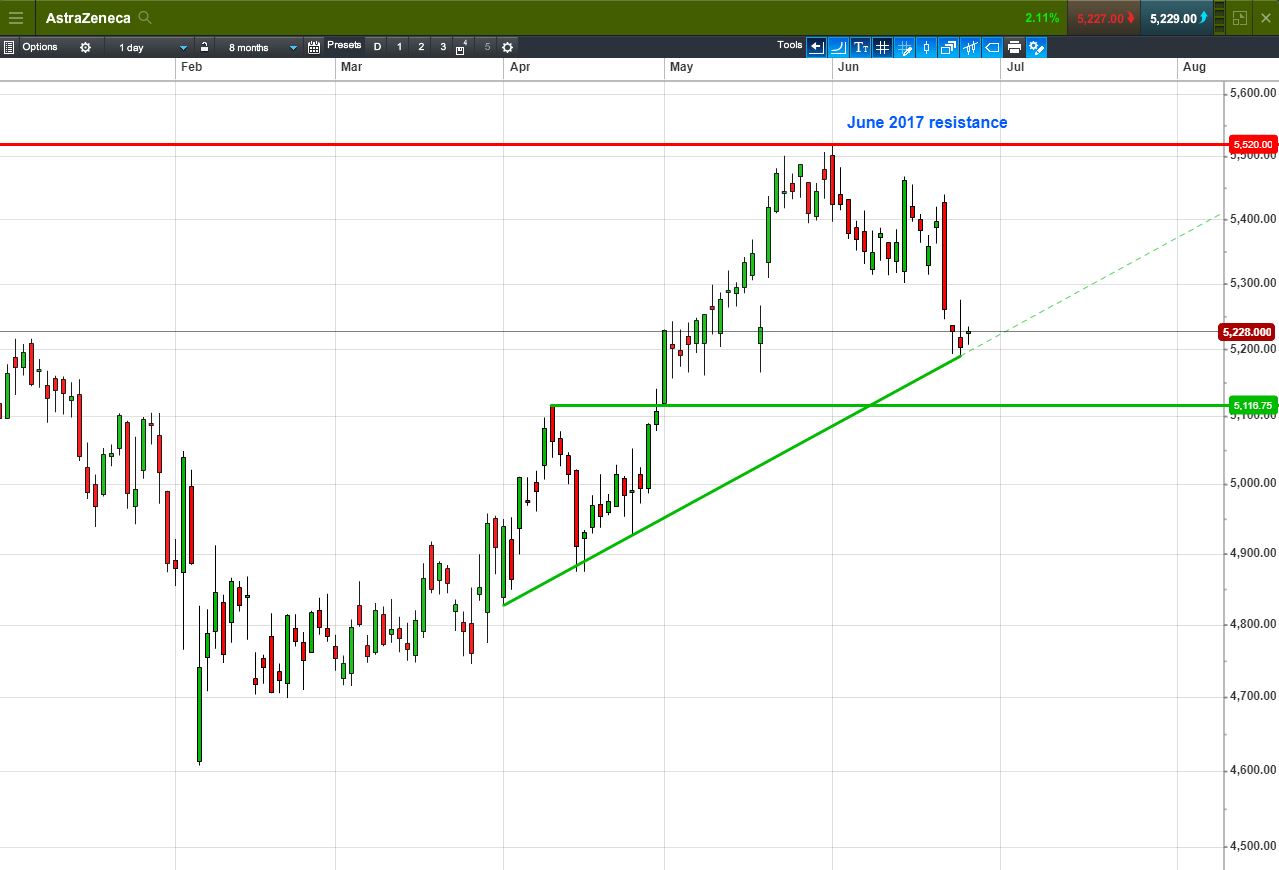This screenshot has width=1279, height=870.
Task: Select the bar chart comparison tool
Action: click(x=970, y=47)
